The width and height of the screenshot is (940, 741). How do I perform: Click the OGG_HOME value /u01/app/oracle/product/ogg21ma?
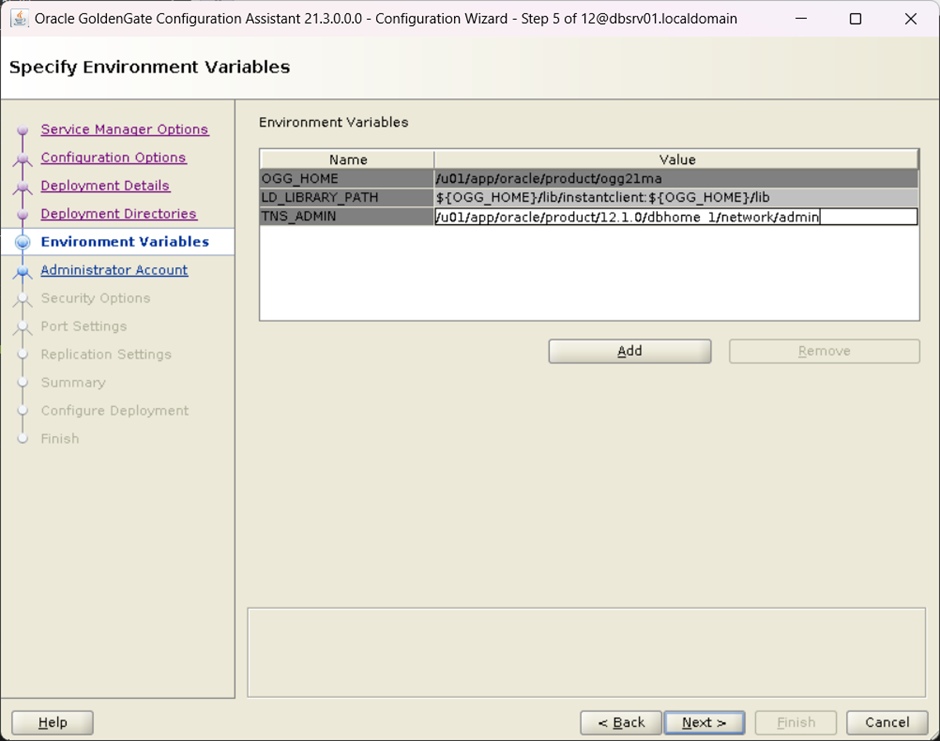pyautogui.click(x=676, y=179)
